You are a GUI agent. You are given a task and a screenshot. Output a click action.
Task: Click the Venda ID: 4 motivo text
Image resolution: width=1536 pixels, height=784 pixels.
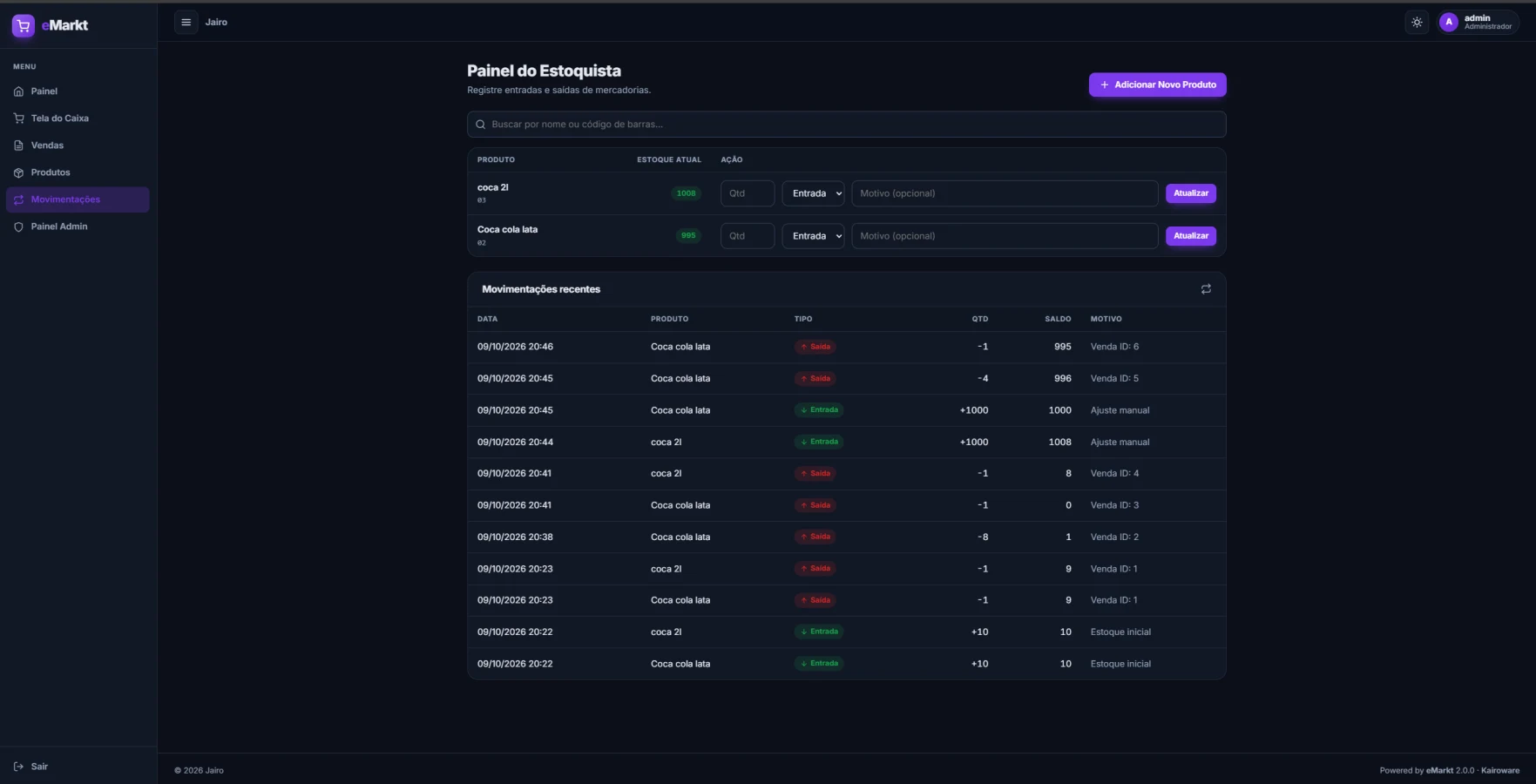point(1114,474)
